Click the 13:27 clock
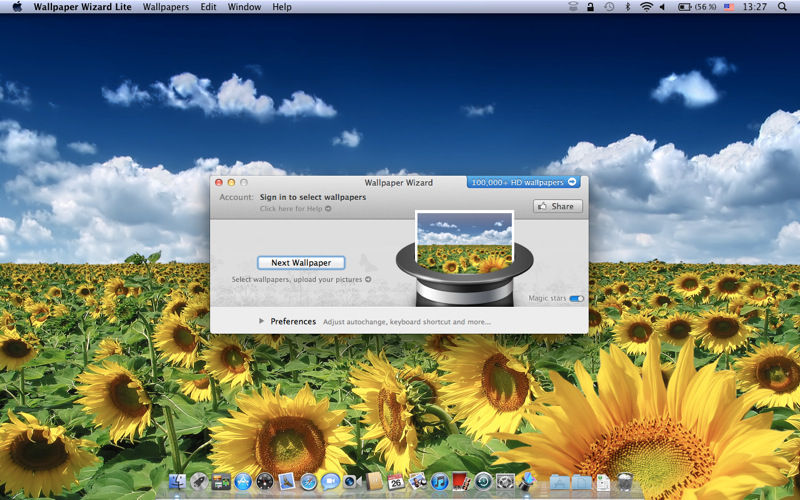800x500 pixels. [x=755, y=7]
